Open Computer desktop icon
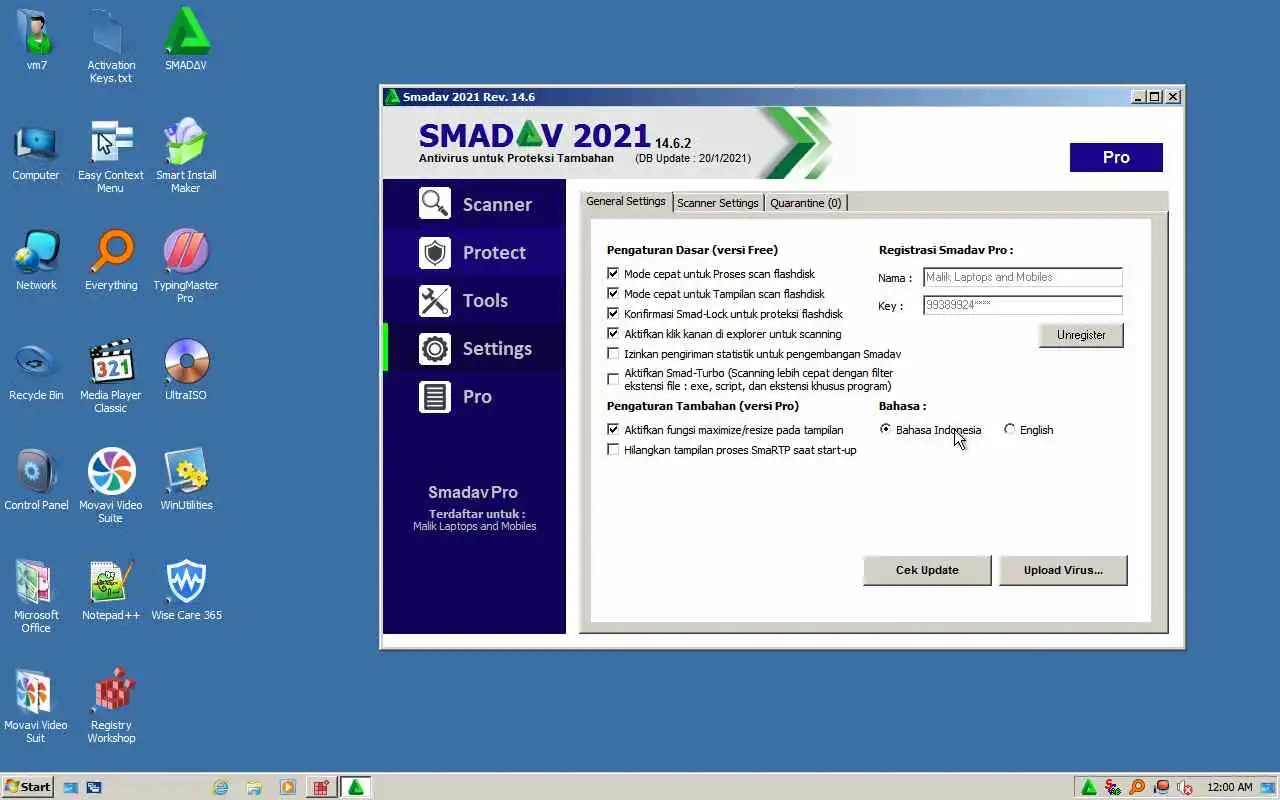 [37, 152]
